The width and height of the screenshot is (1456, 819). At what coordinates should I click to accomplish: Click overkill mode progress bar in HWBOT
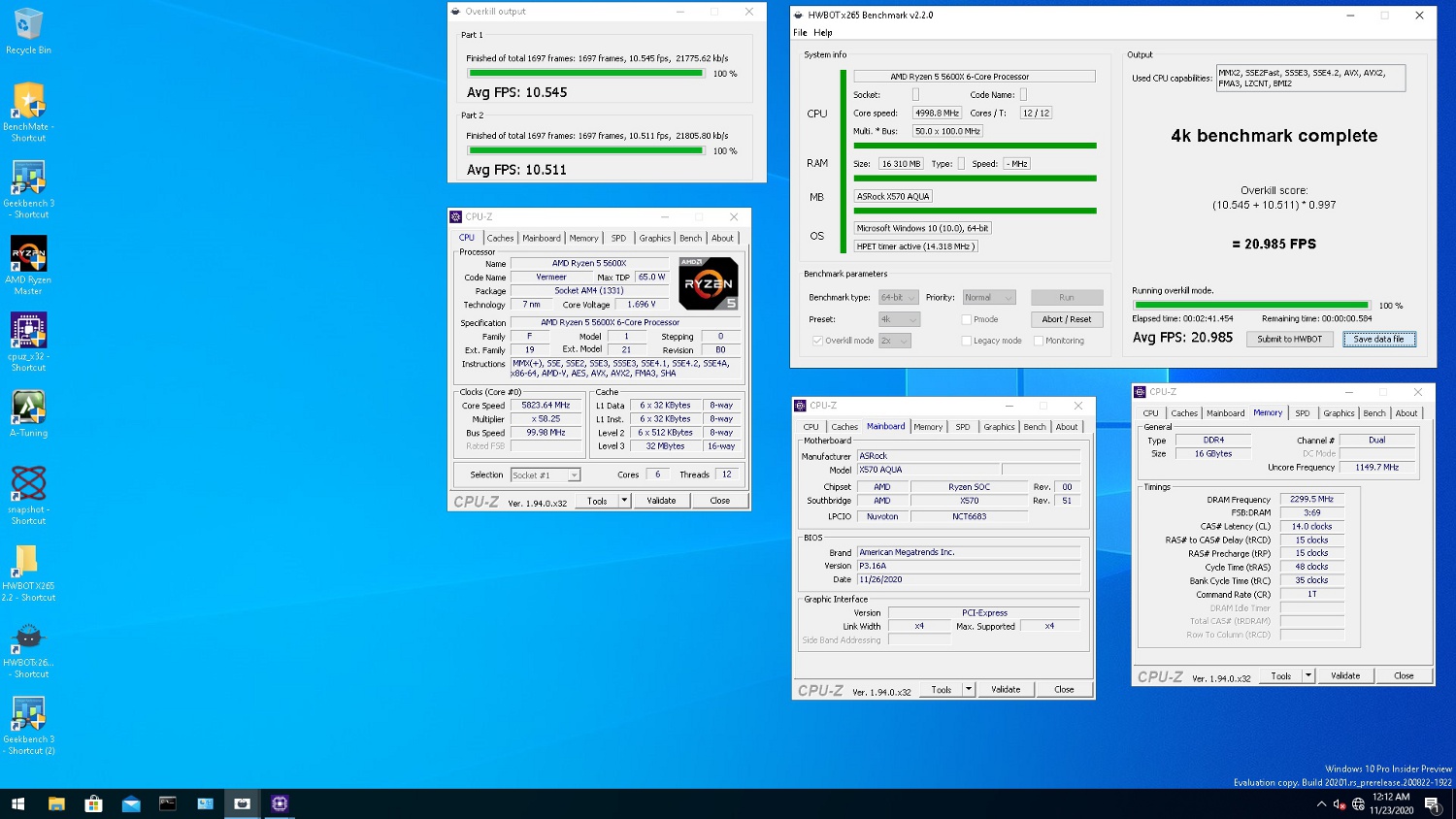pos(1251,306)
